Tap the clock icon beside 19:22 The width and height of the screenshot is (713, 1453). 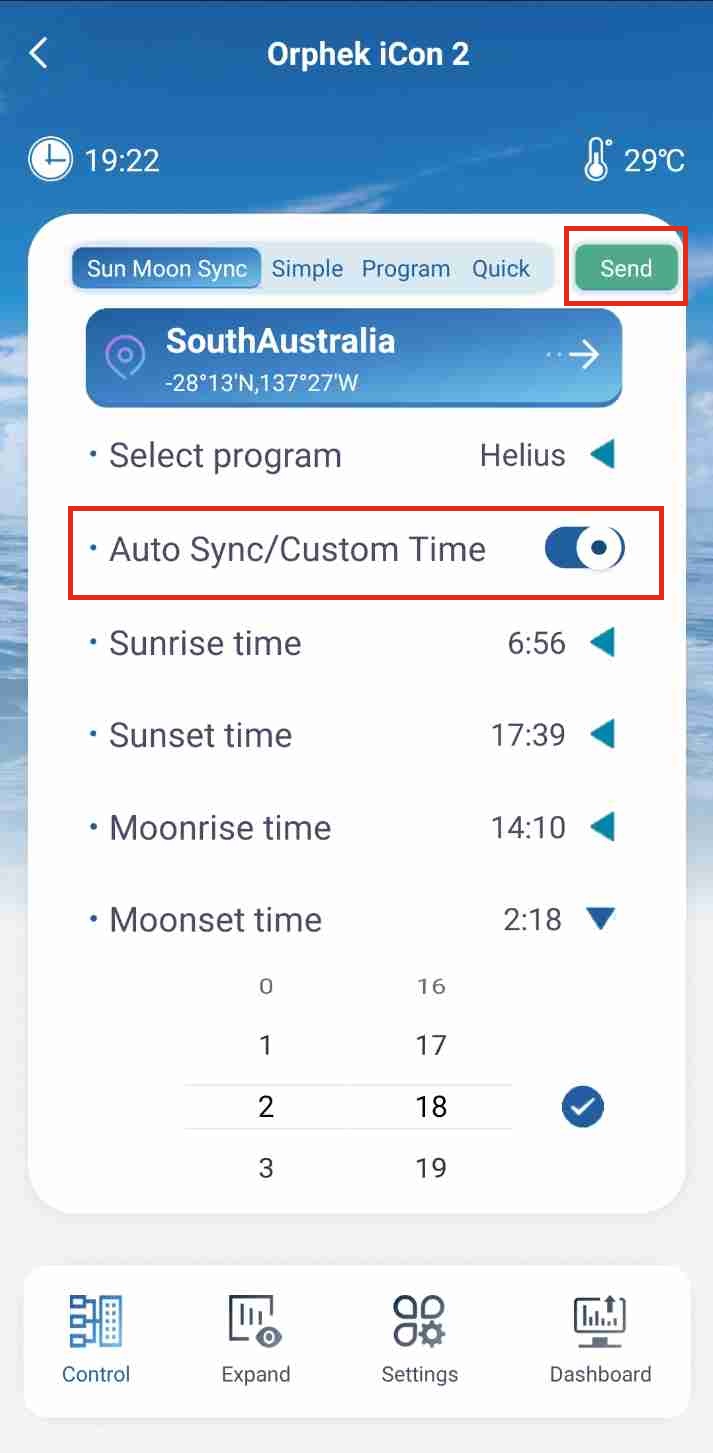click(50, 160)
